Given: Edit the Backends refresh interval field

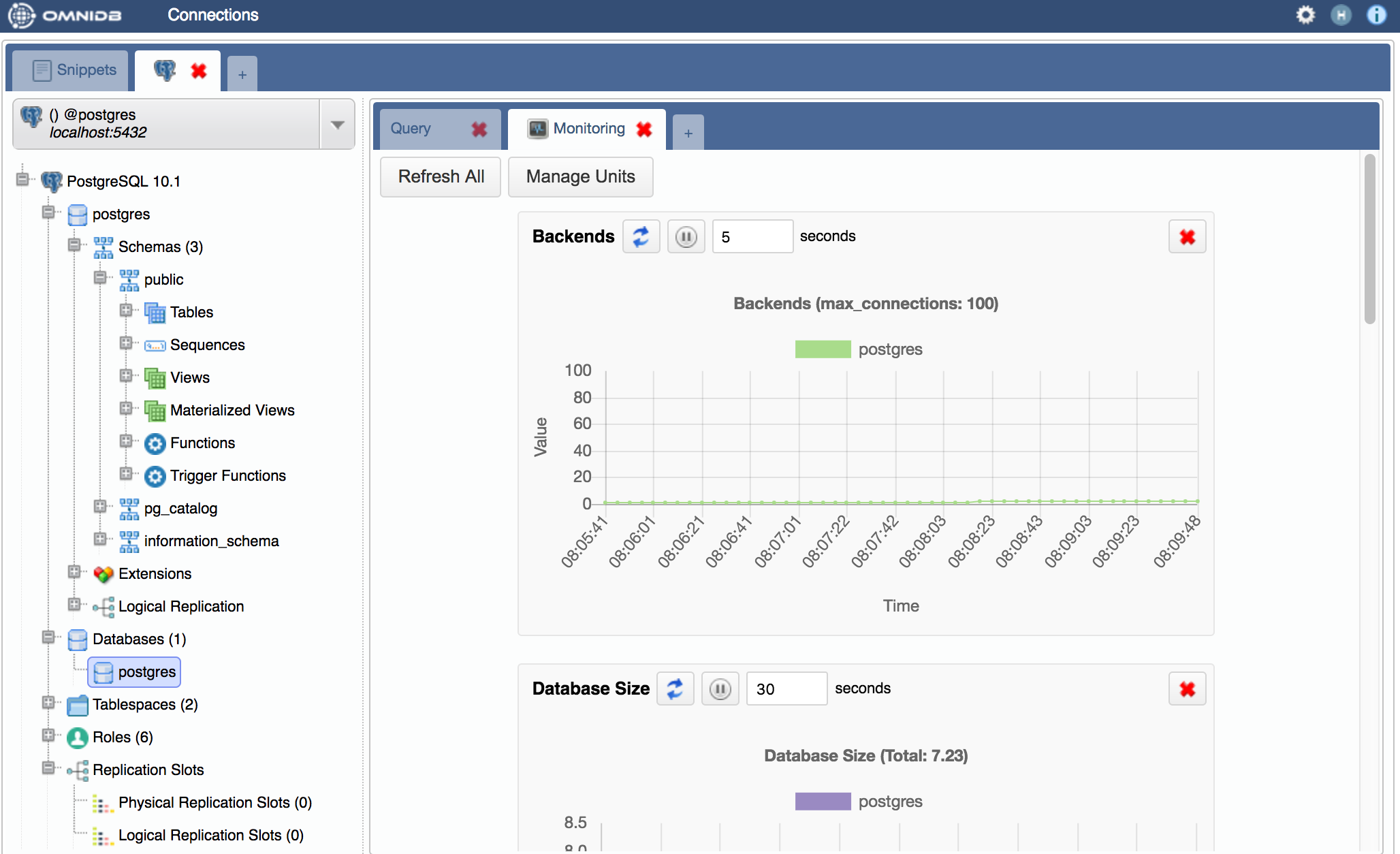Looking at the screenshot, I should click(x=752, y=236).
